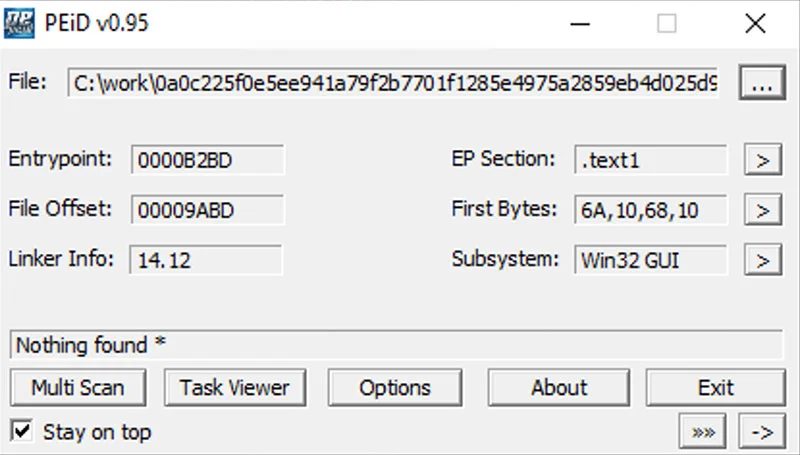Select the File Offset value field
The height and width of the screenshot is (455, 800).
[207, 210]
